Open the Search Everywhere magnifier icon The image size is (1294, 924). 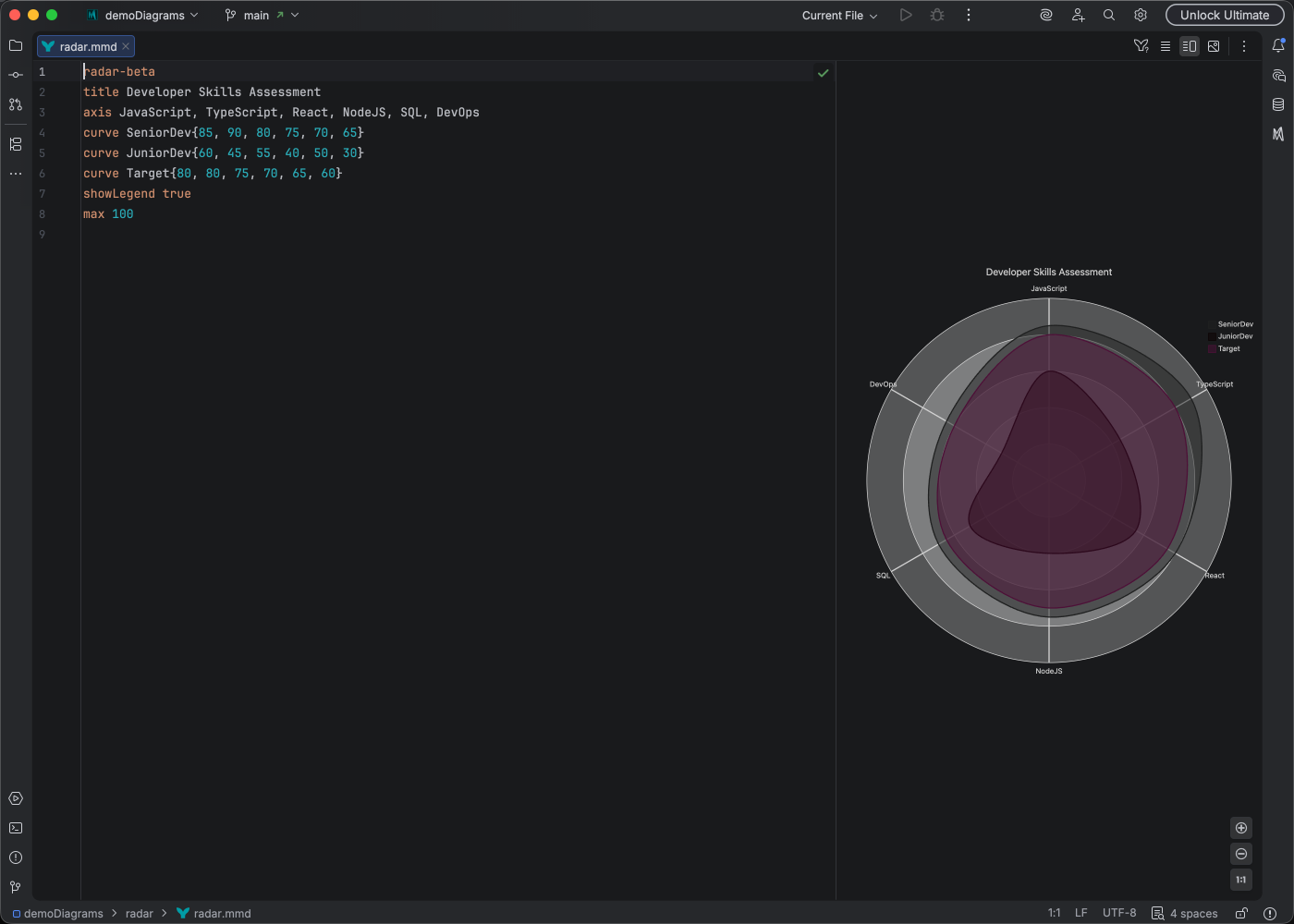tap(1108, 15)
